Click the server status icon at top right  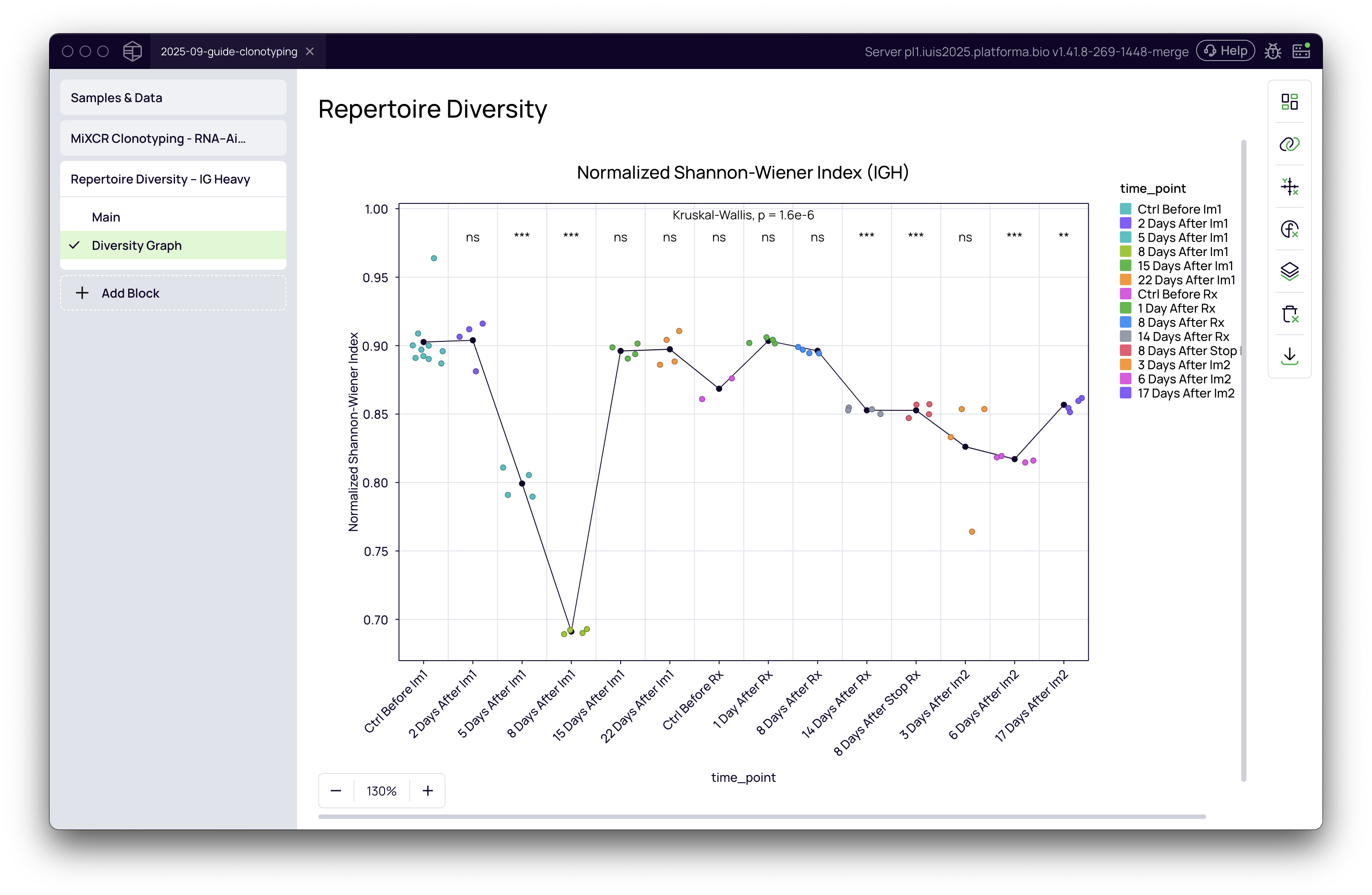(1301, 51)
